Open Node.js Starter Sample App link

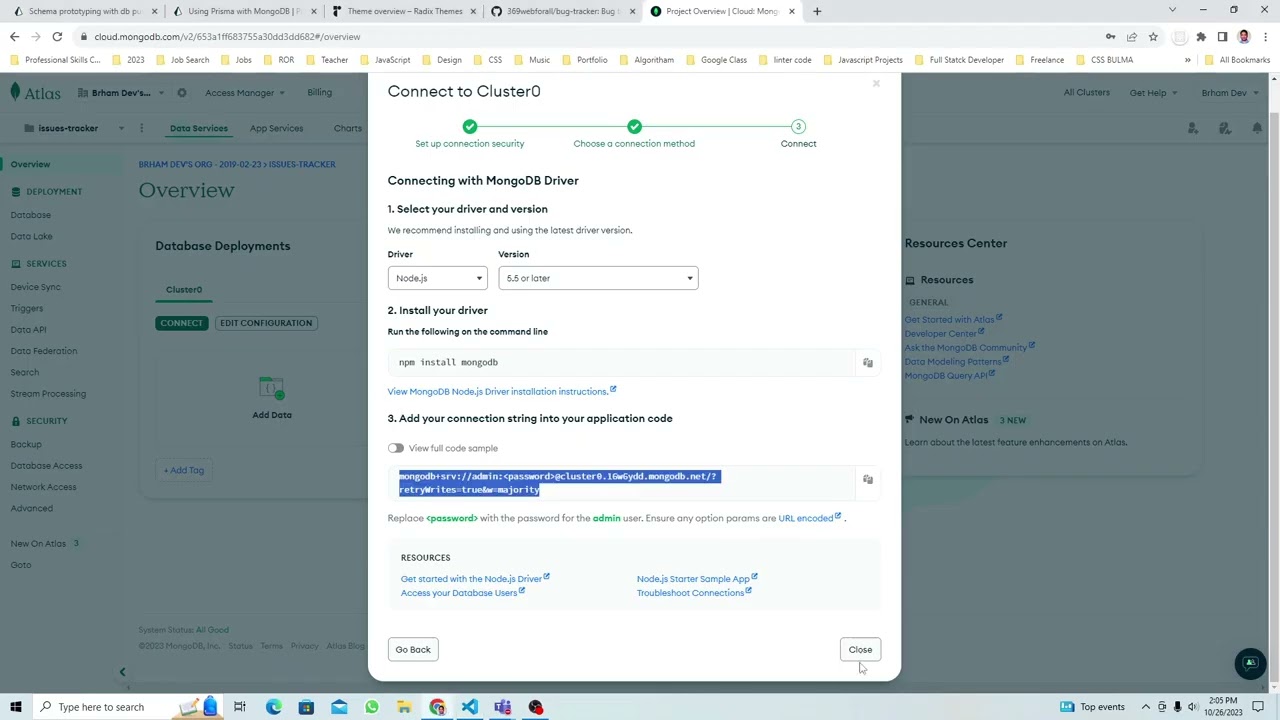click(x=697, y=579)
